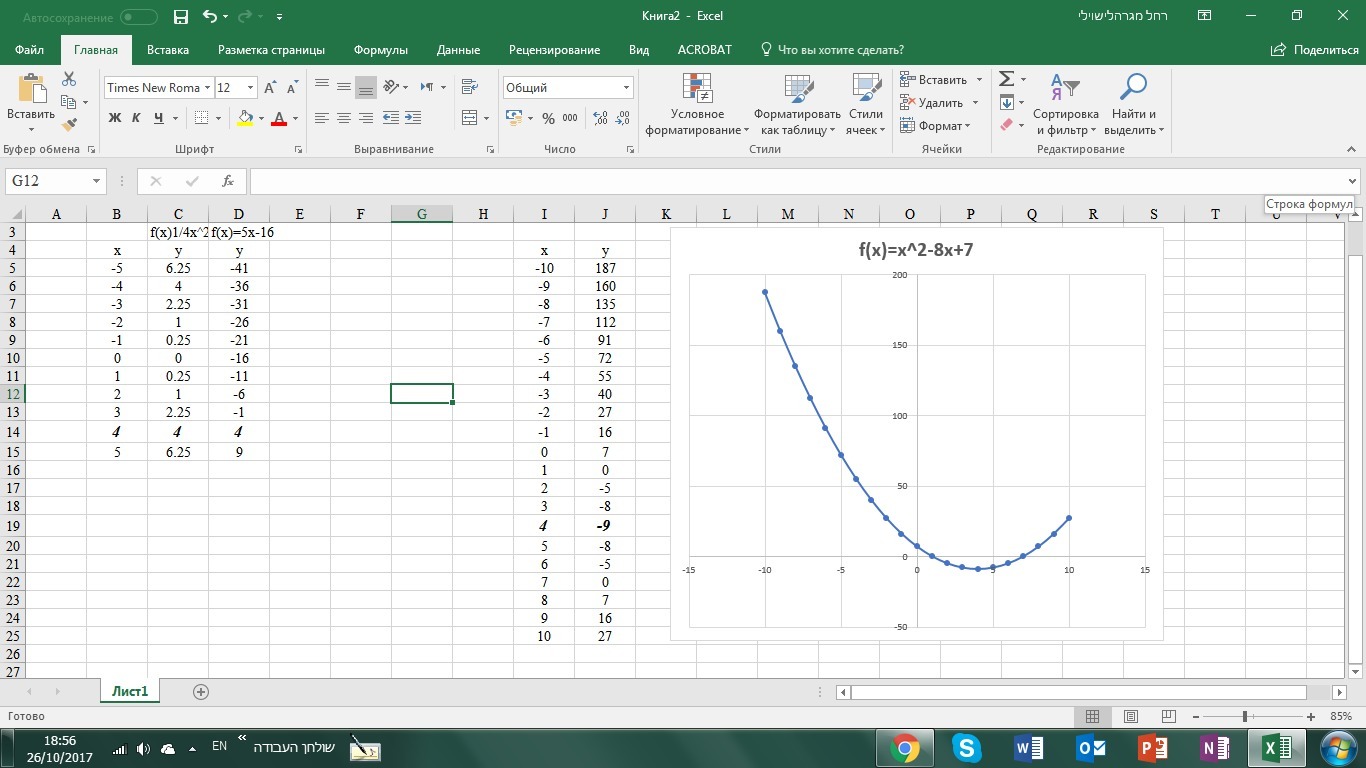Toggle Bold formatting (Ж)
The height and width of the screenshot is (768, 1366).
[114, 118]
